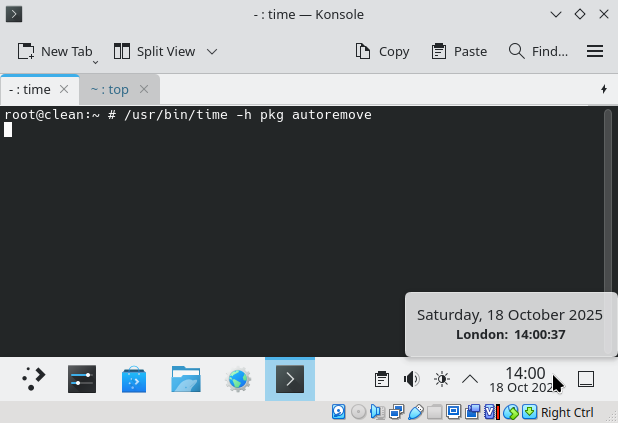Screen dimensions: 618x423
Task: Click the show desktop button
Action: tap(587, 379)
